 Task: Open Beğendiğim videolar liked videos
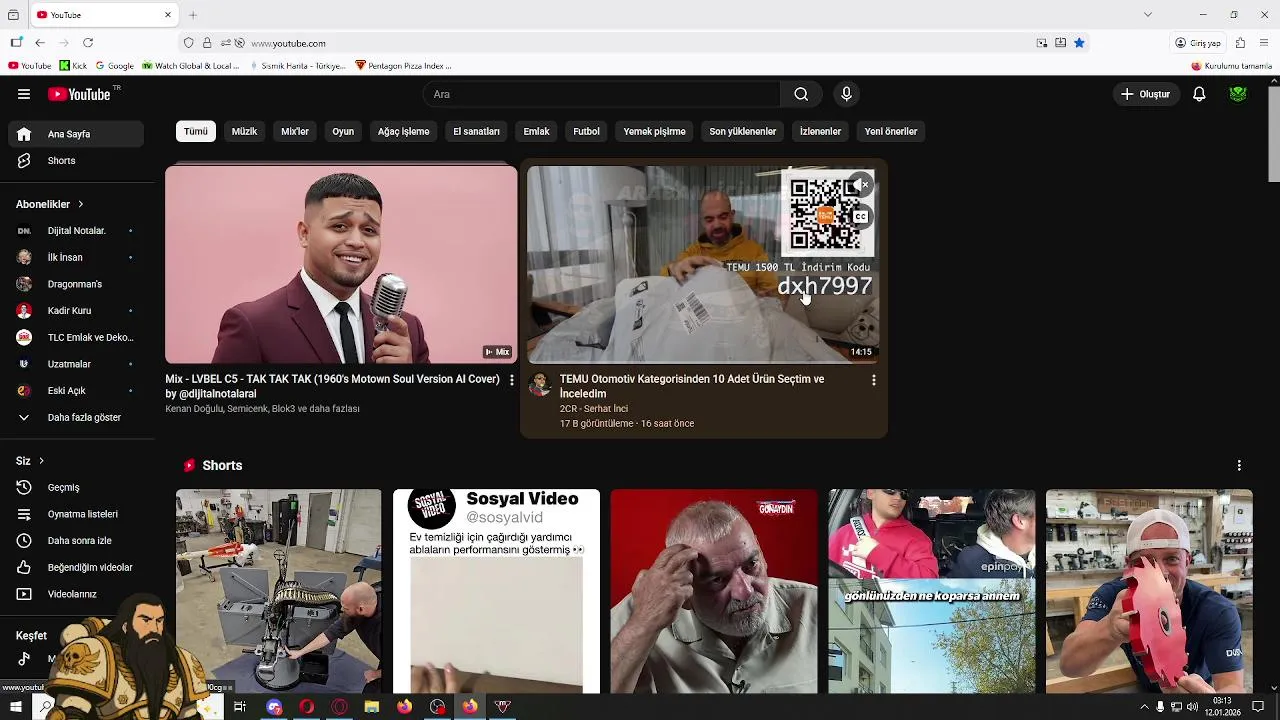coord(76,568)
